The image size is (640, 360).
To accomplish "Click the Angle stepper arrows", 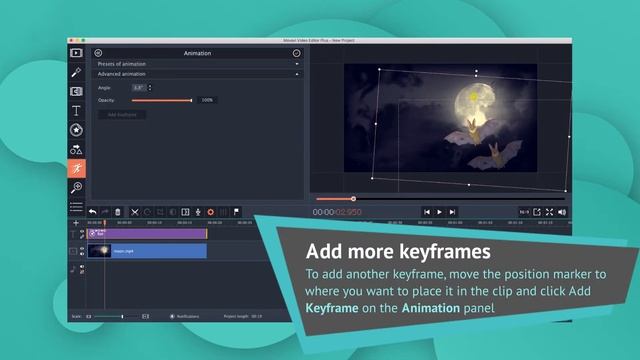I will pos(150,88).
